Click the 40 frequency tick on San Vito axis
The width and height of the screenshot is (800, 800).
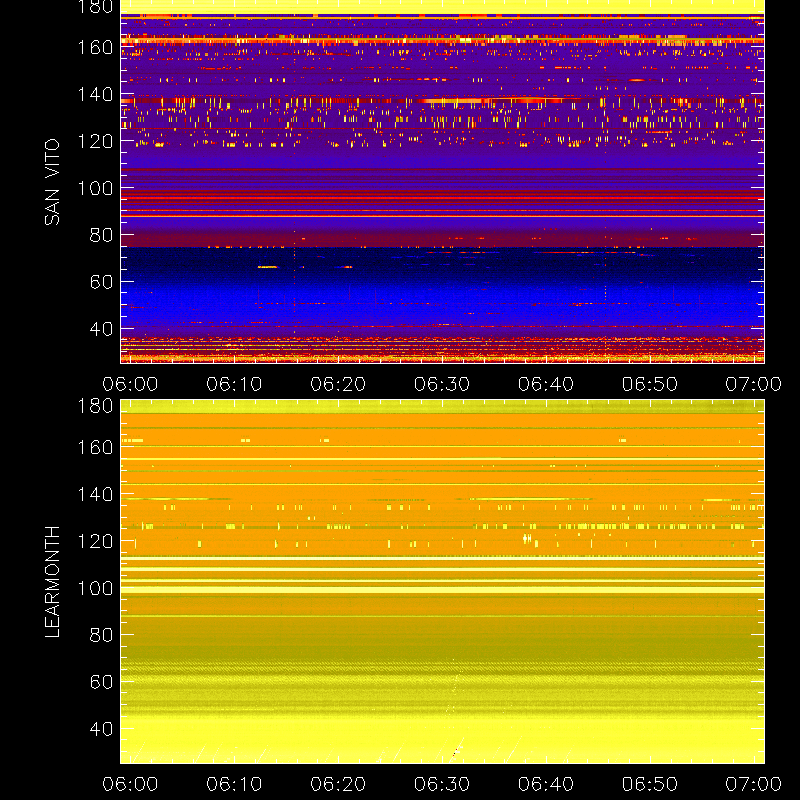(101, 328)
